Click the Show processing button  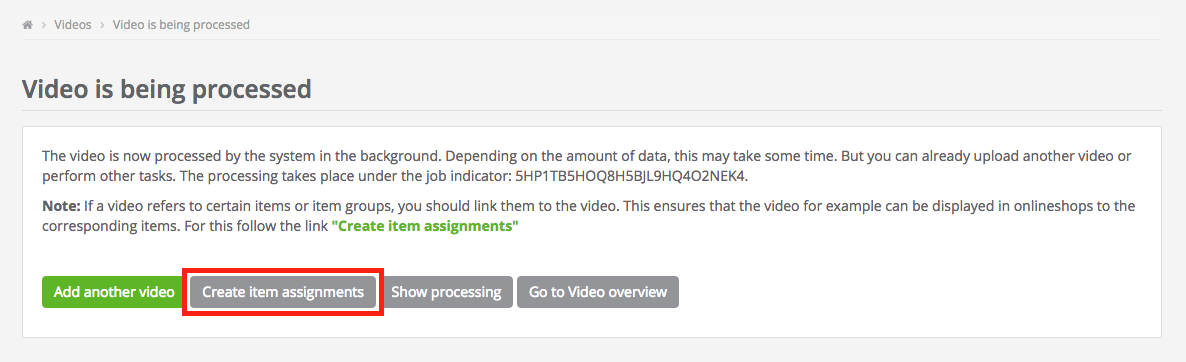pyautogui.click(x=446, y=292)
